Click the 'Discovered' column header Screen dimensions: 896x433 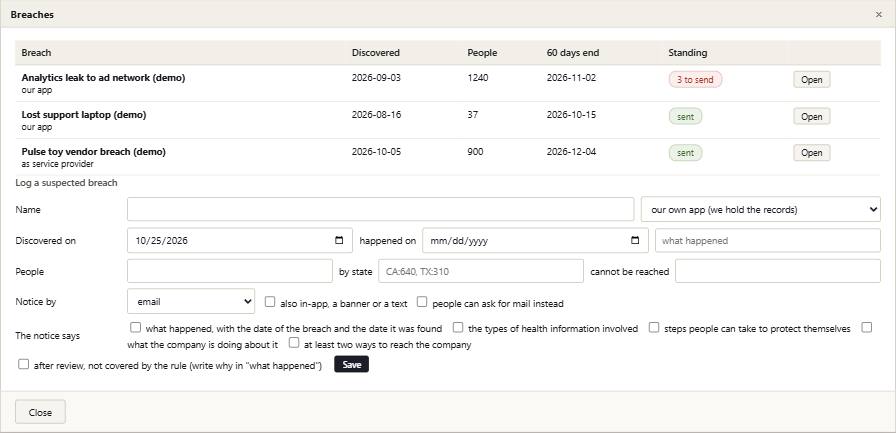(x=375, y=53)
